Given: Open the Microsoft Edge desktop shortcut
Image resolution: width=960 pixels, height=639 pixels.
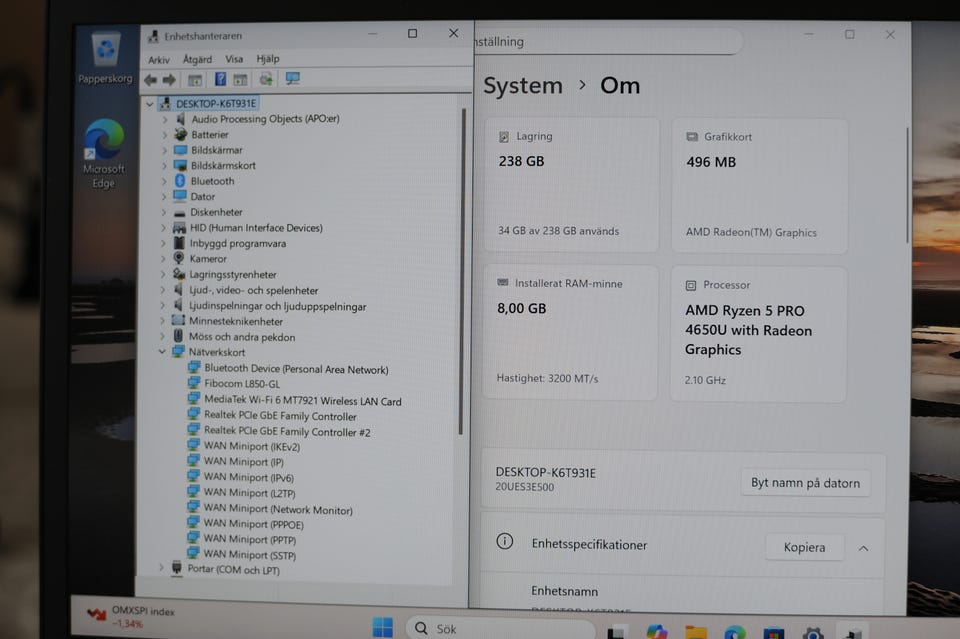Looking at the screenshot, I should [x=103, y=154].
